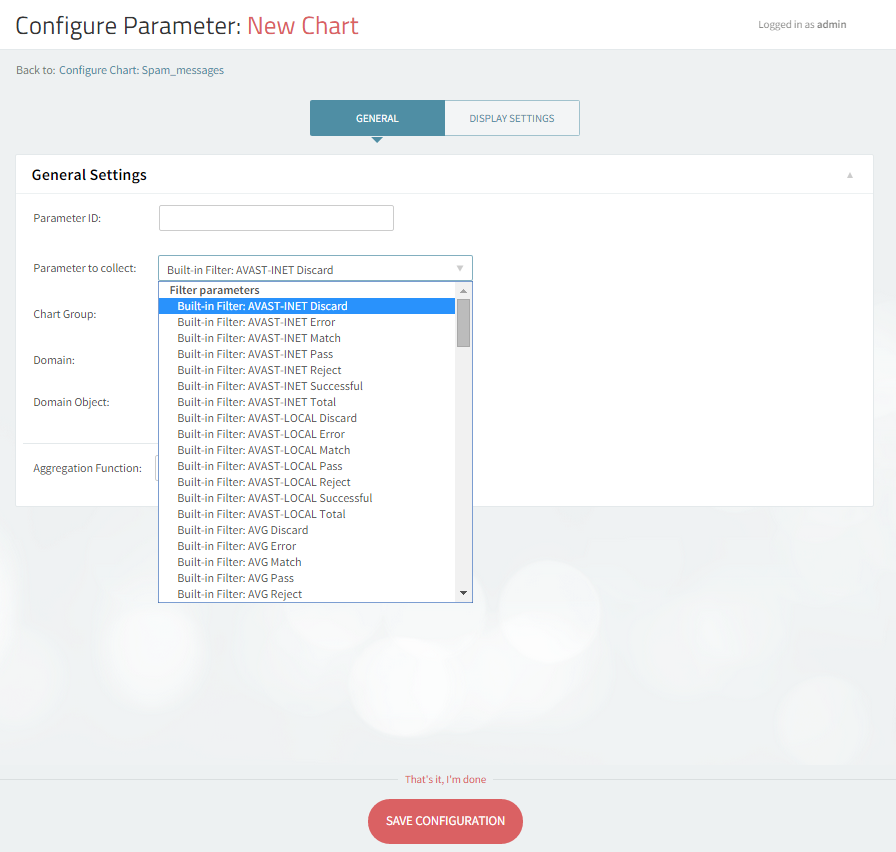This screenshot has width=896, height=852.
Task: Collapse the General Settings panel arrow
Action: [x=850, y=175]
